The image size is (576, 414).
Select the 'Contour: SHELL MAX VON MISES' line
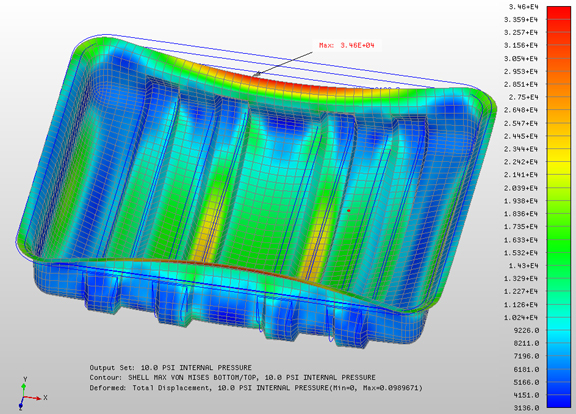tap(233, 378)
